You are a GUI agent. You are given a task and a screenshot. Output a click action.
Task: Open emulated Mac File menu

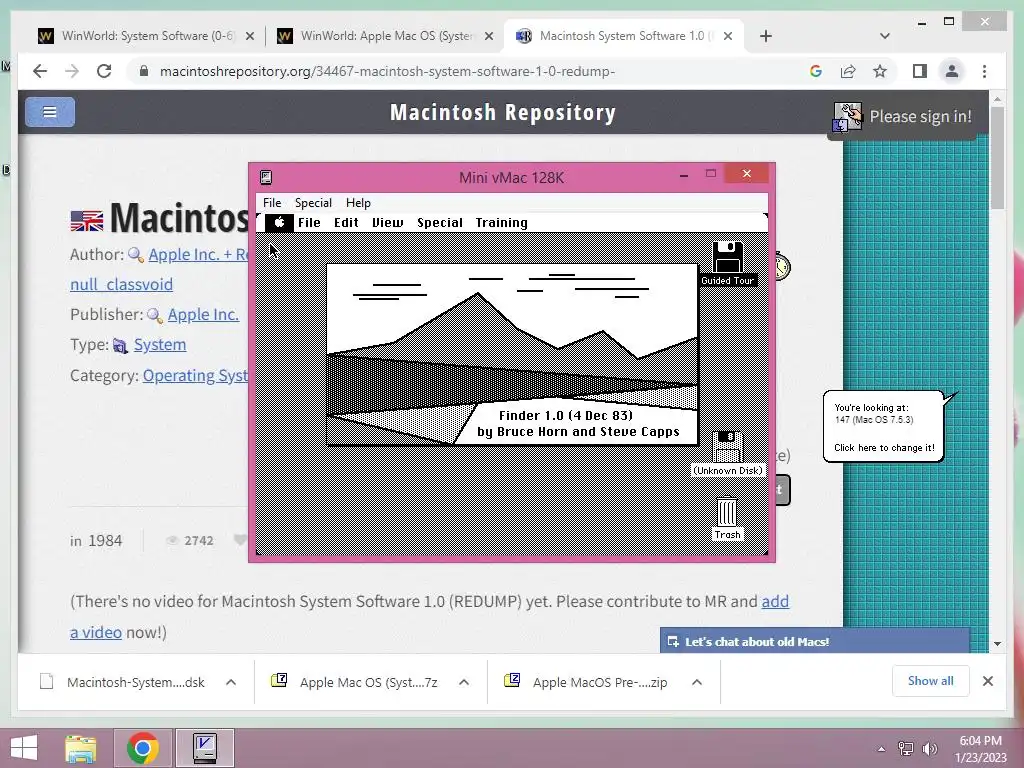[309, 223]
